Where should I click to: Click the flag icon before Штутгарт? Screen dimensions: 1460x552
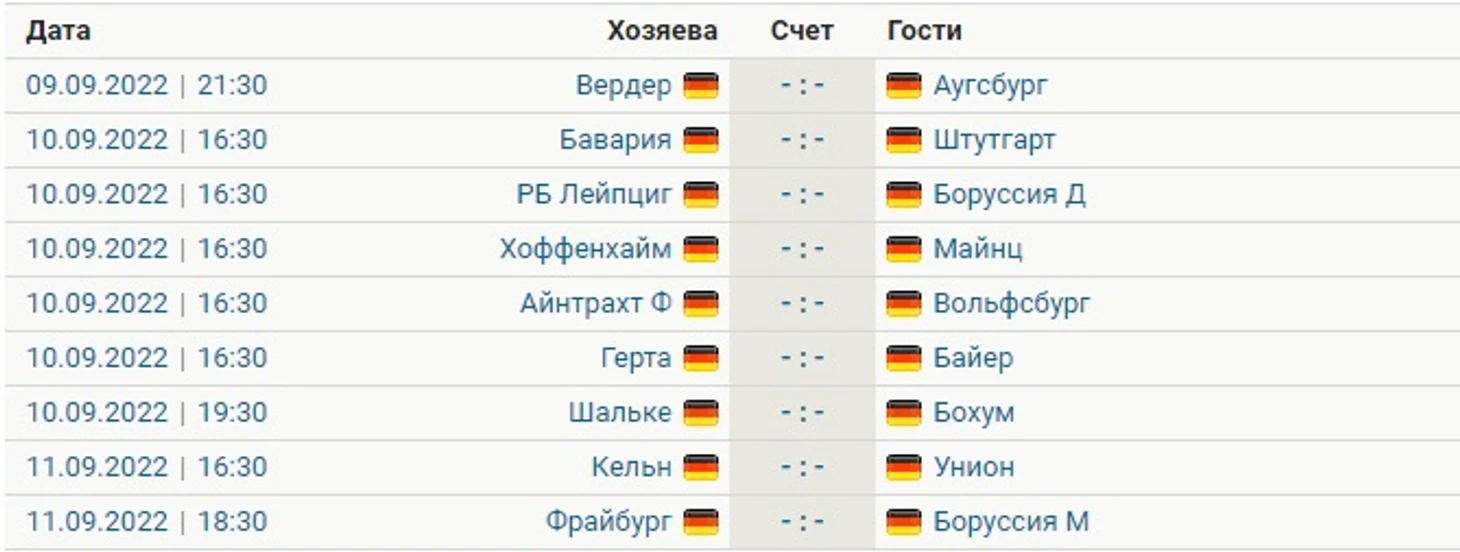tap(904, 140)
